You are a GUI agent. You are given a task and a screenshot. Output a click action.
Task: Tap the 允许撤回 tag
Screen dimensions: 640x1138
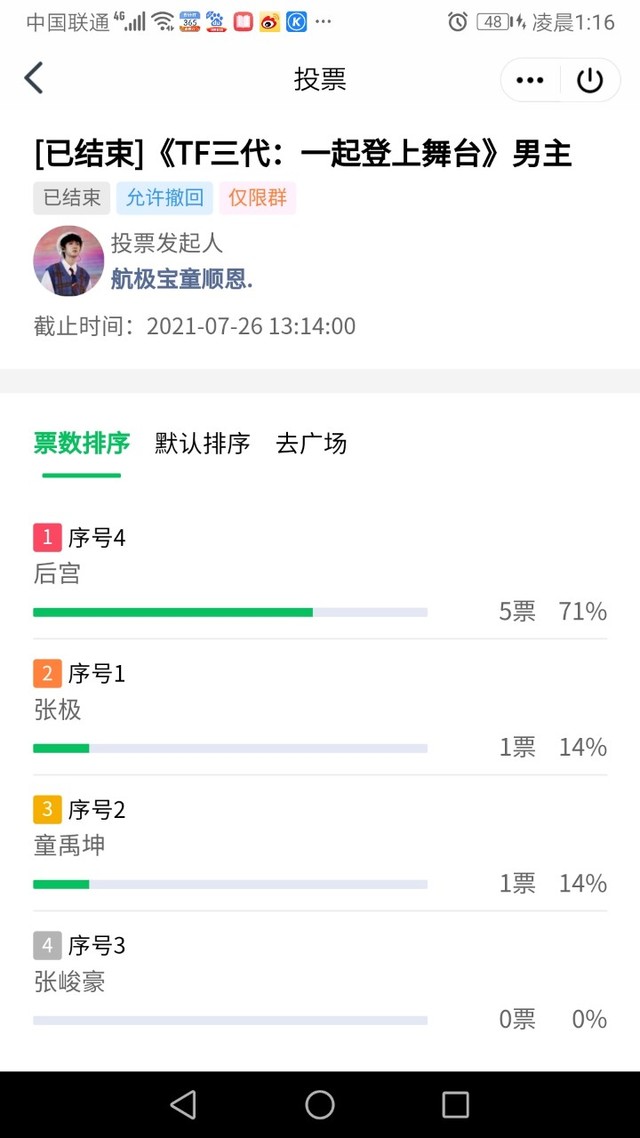165,198
